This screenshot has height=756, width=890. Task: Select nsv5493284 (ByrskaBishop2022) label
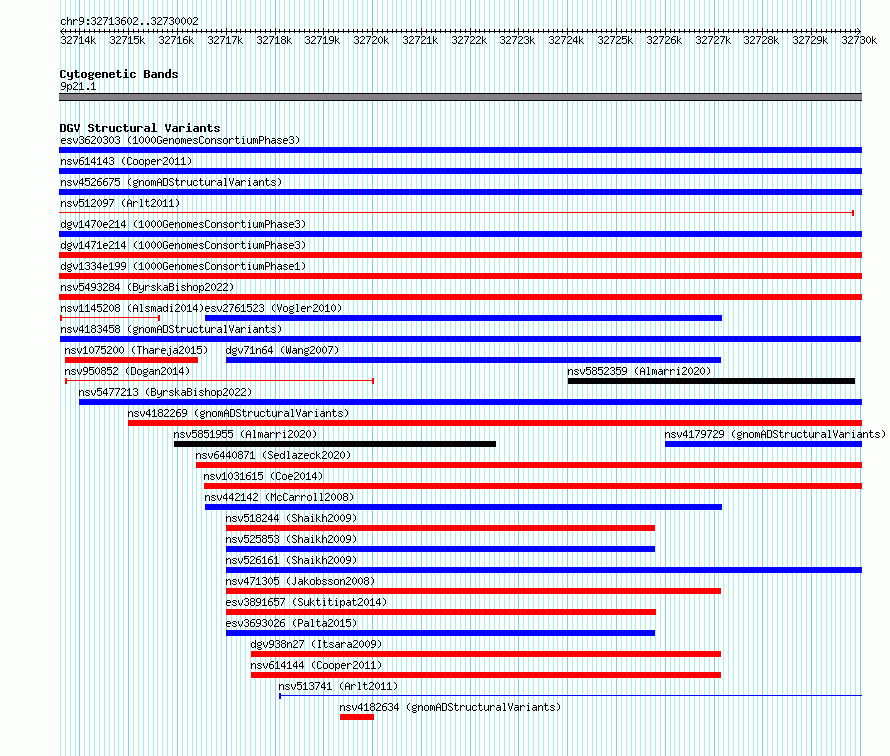(x=147, y=287)
